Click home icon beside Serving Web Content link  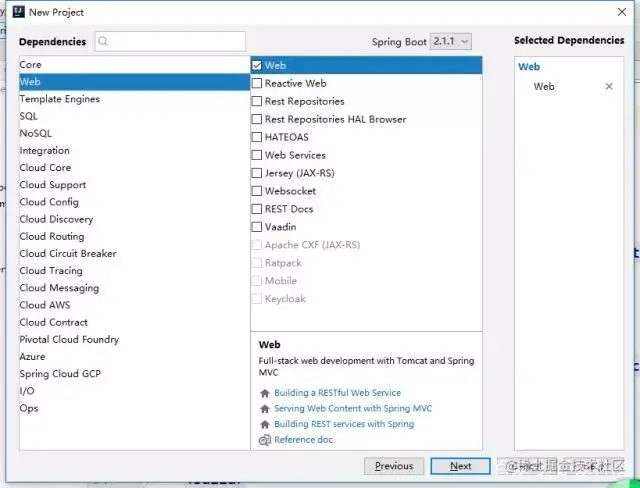pos(265,408)
